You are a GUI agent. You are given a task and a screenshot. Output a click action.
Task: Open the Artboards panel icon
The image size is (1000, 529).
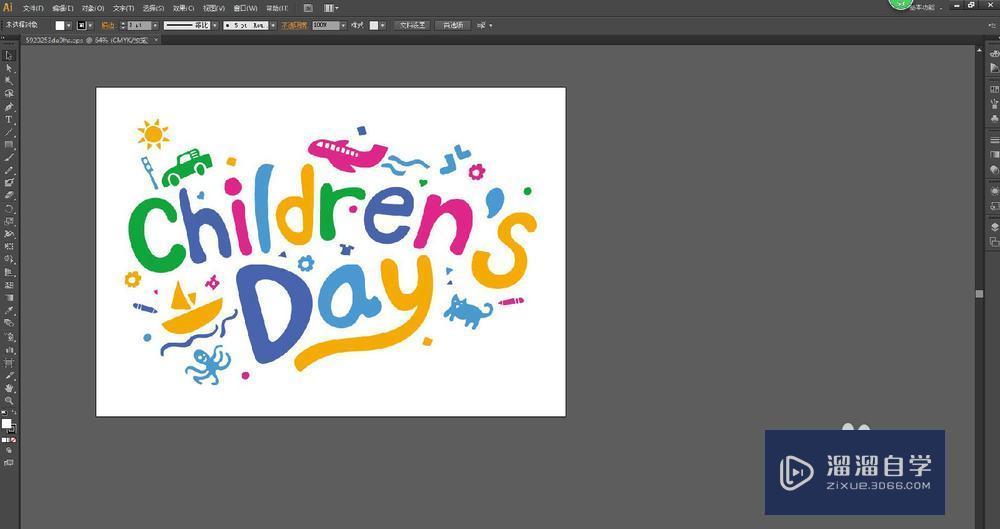coord(994,242)
